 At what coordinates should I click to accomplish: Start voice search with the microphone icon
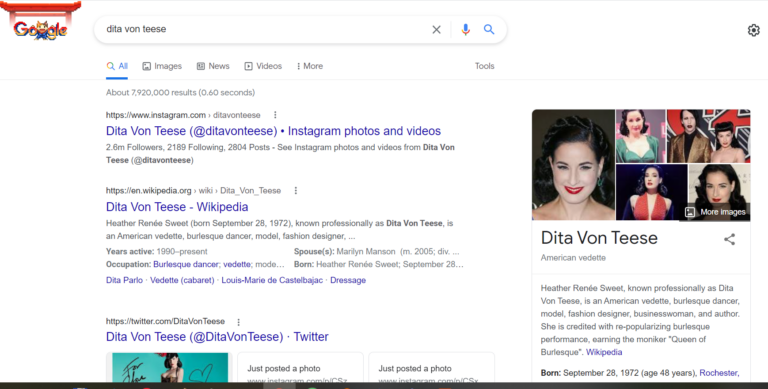[x=465, y=30]
